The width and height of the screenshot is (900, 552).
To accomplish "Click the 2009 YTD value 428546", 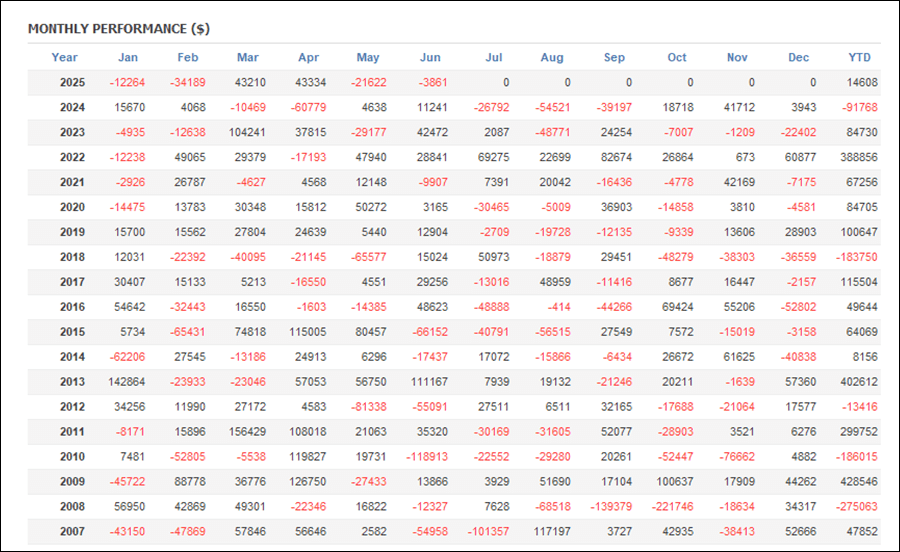I will pyautogui.click(x=859, y=482).
